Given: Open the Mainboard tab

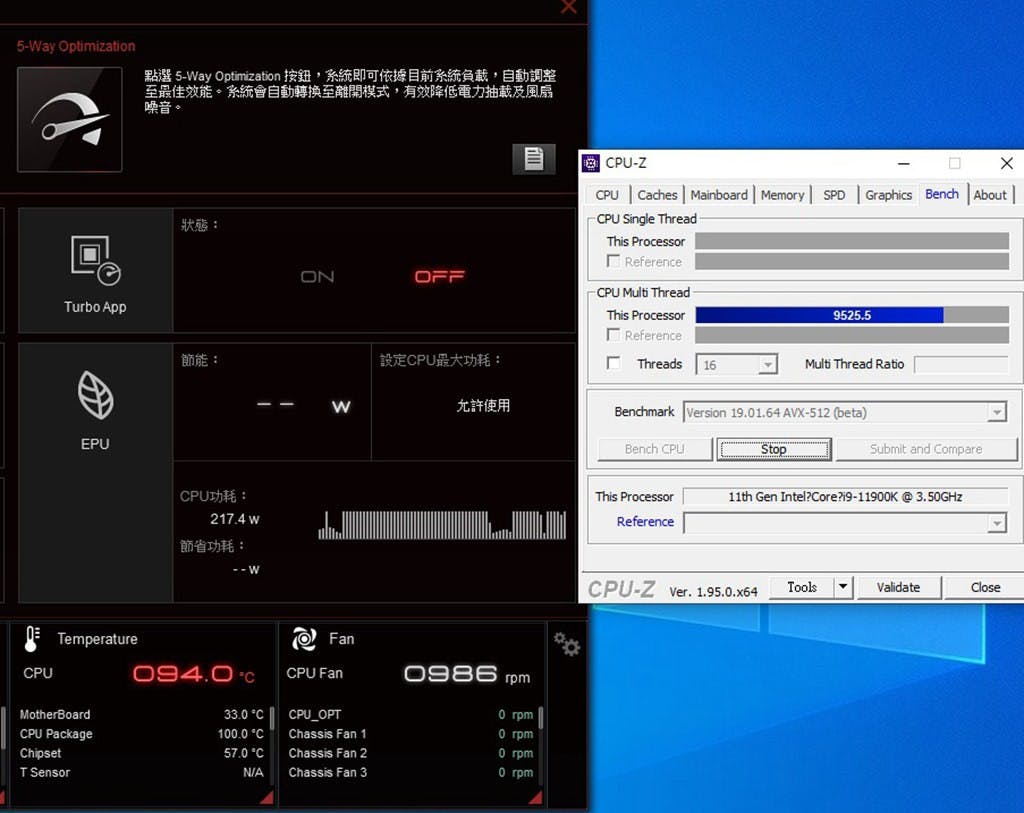Looking at the screenshot, I should [718, 195].
